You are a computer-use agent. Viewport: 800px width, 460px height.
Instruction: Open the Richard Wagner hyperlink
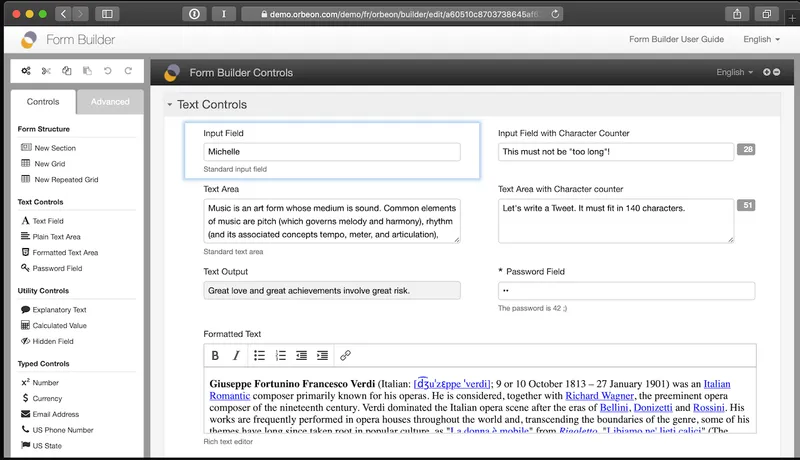(599, 396)
